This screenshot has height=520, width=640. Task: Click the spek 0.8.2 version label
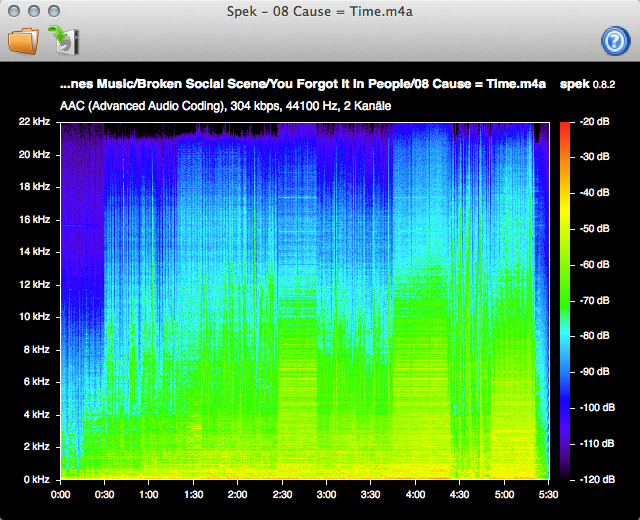(587, 84)
